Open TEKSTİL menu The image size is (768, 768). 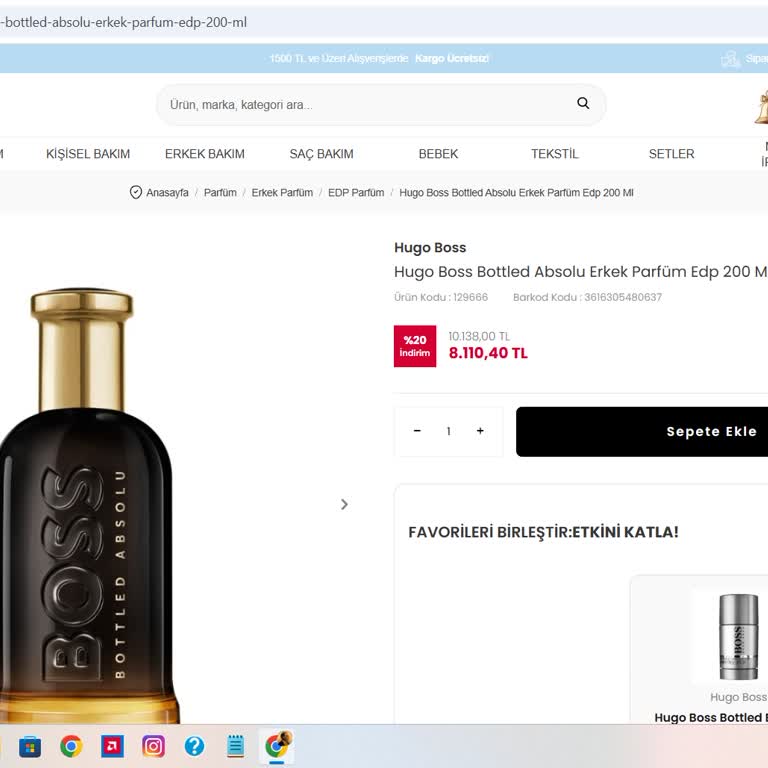click(x=554, y=154)
